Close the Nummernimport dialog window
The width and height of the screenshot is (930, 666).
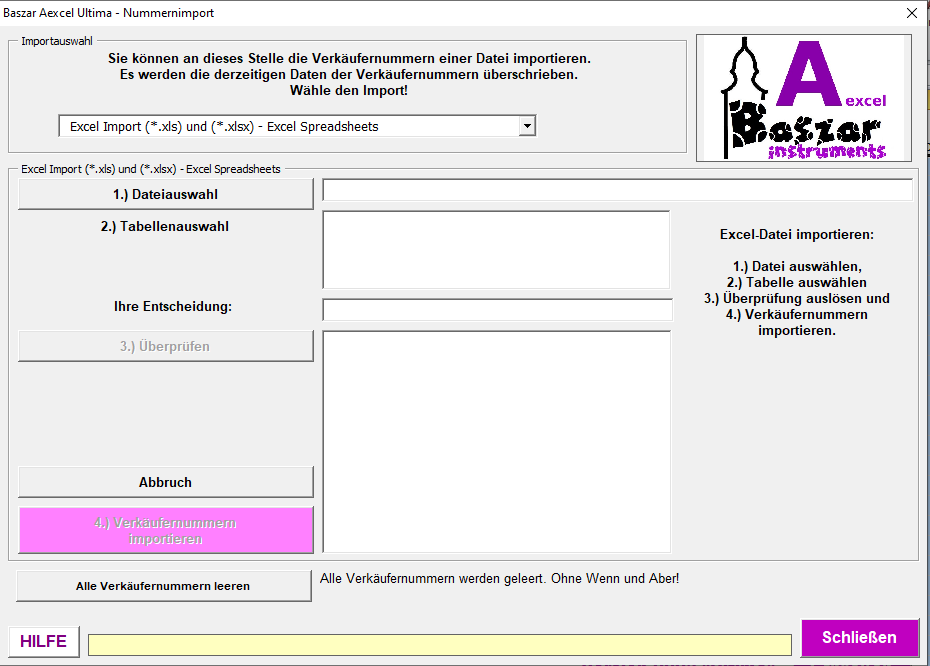[x=912, y=13]
